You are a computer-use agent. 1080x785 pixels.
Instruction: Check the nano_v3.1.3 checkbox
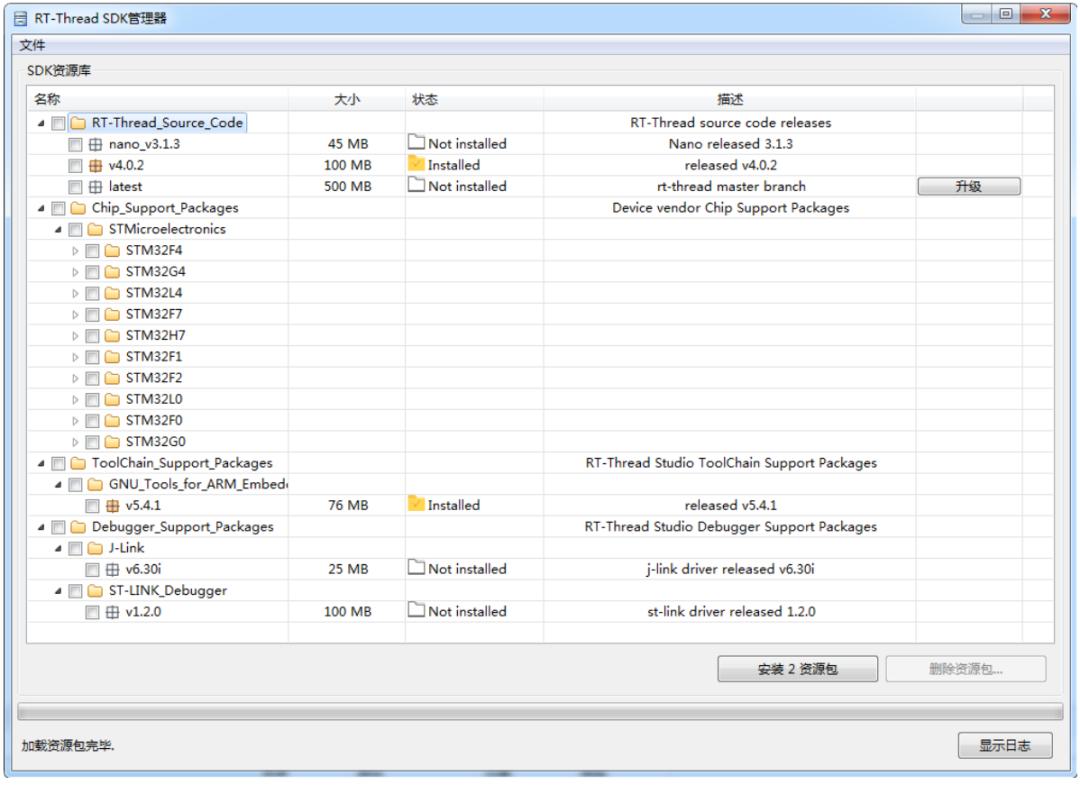pyautogui.click(x=75, y=145)
